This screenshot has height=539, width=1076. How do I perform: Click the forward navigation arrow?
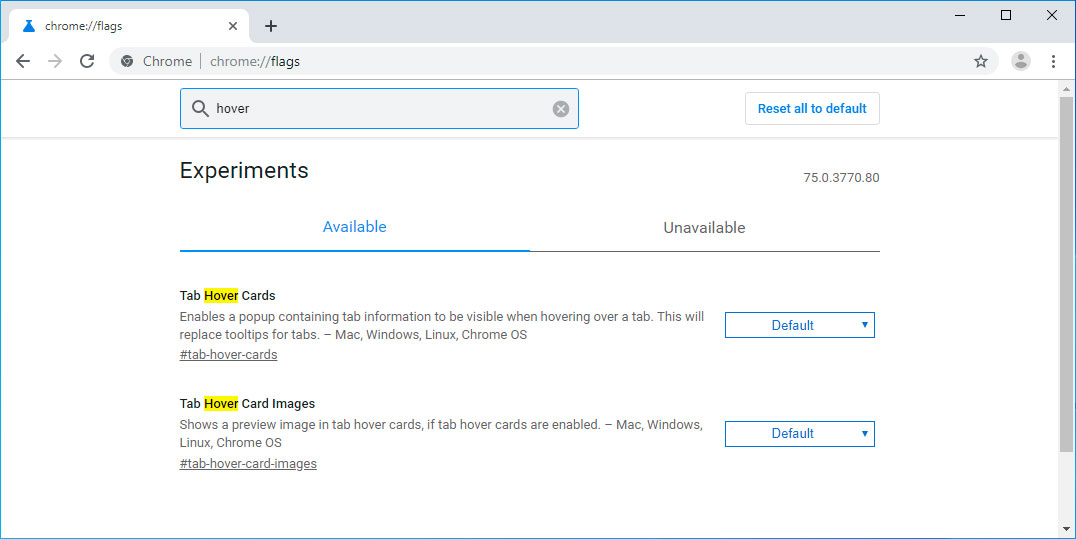pos(55,61)
